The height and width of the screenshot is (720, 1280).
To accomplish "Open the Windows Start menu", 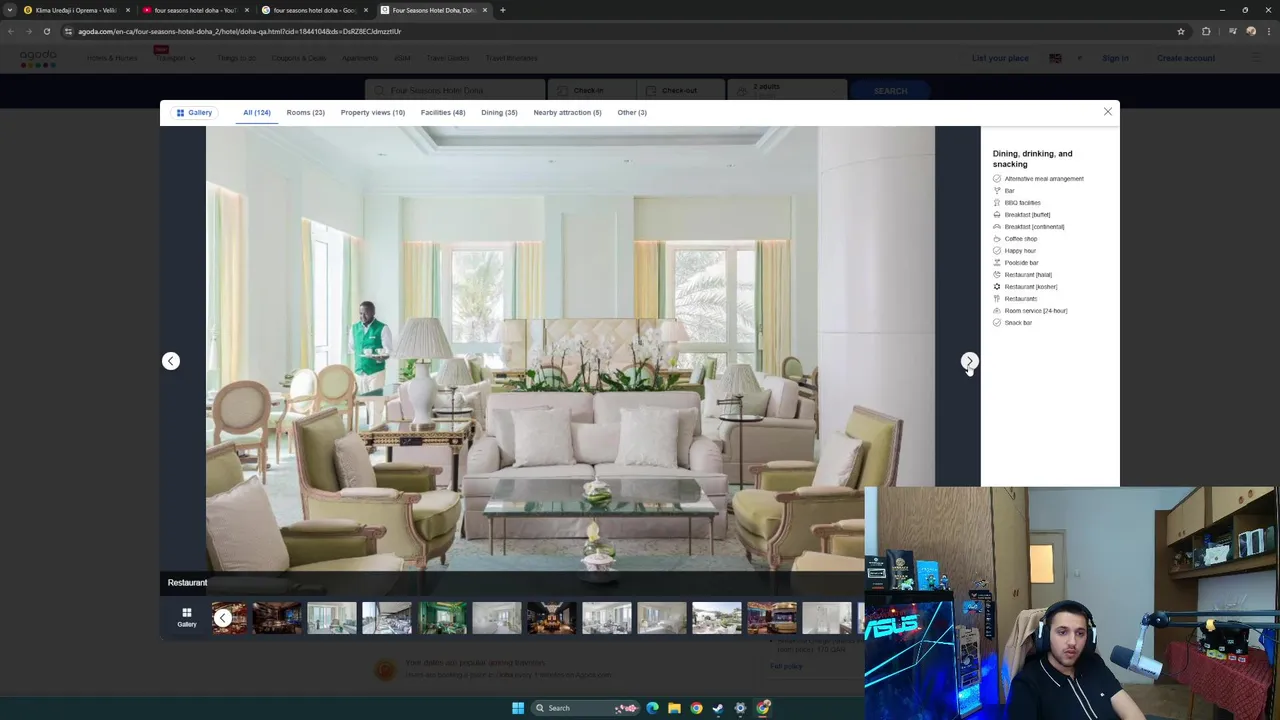I will pos(518,708).
